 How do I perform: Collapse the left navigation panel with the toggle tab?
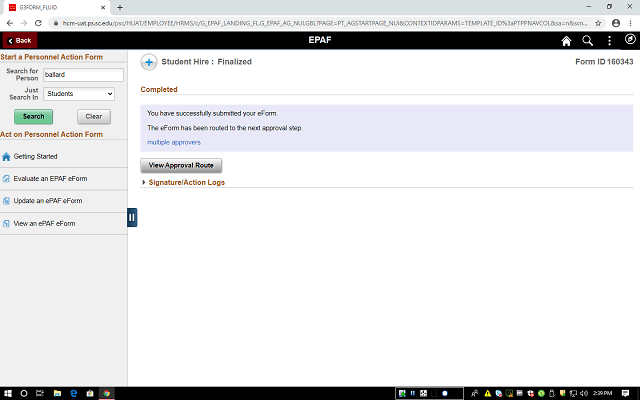click(132, 217)
